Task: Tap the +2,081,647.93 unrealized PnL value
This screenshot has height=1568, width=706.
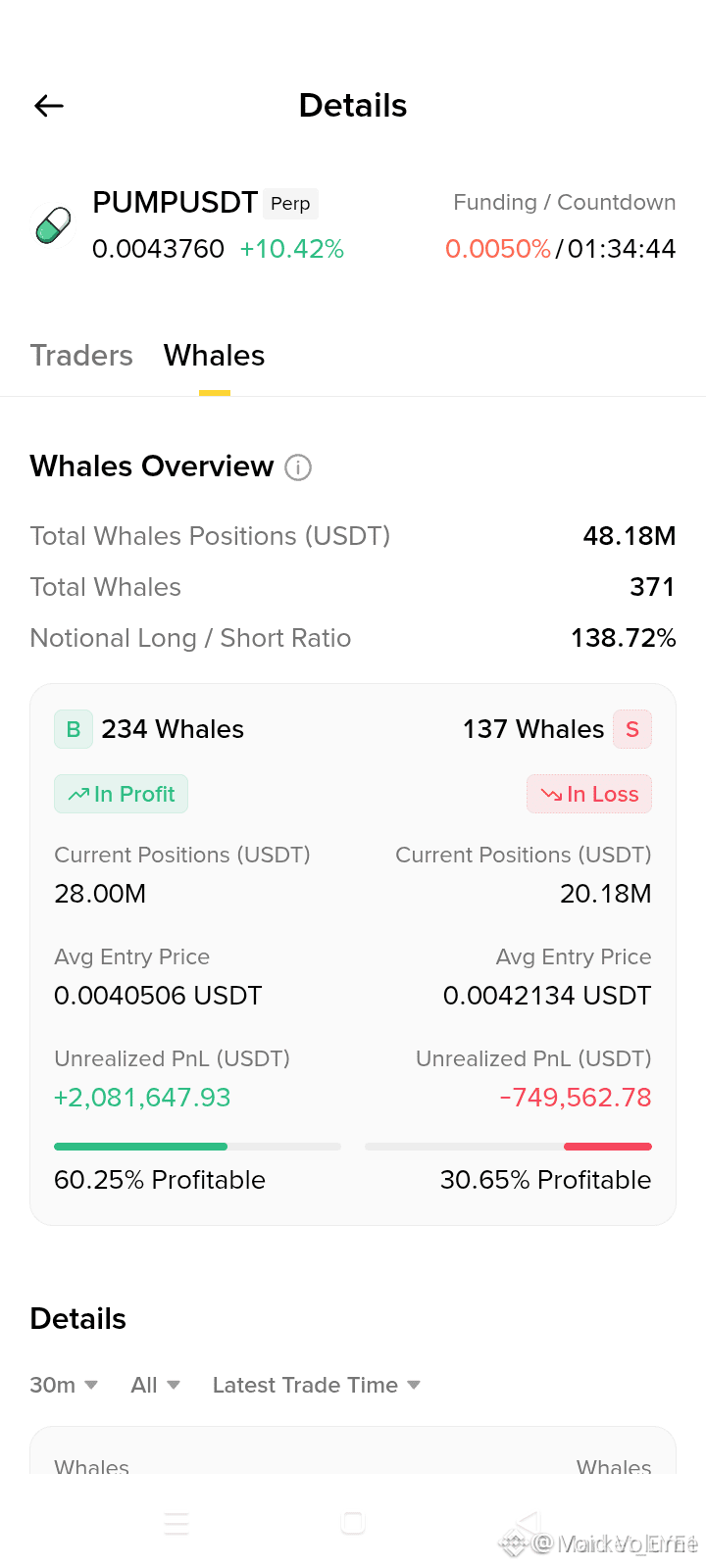Action: [x=142, y=1098]
